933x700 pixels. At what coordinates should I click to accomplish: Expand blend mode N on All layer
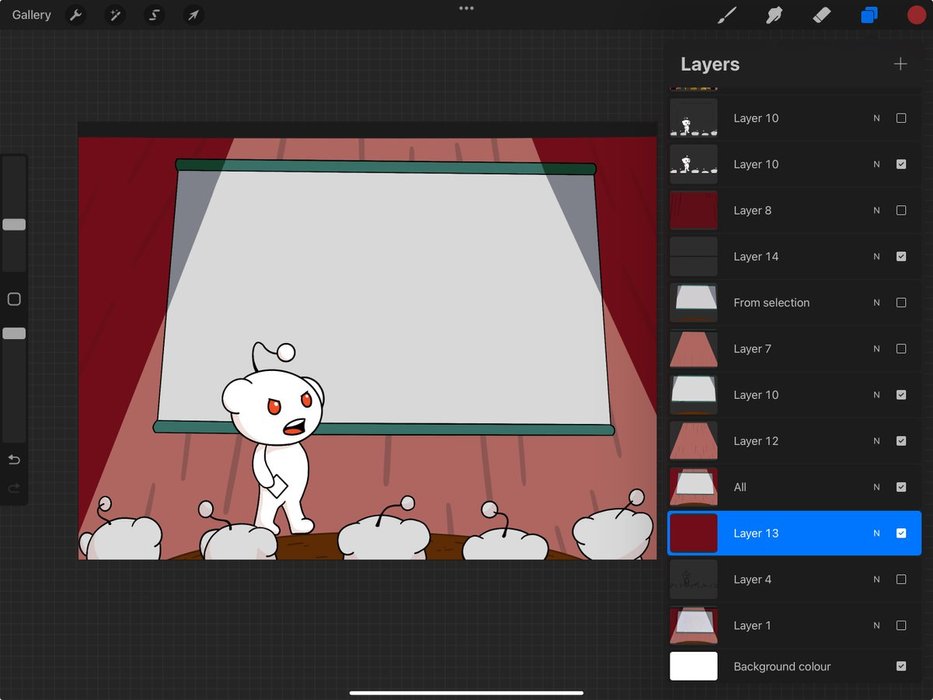tap(877, 487)
